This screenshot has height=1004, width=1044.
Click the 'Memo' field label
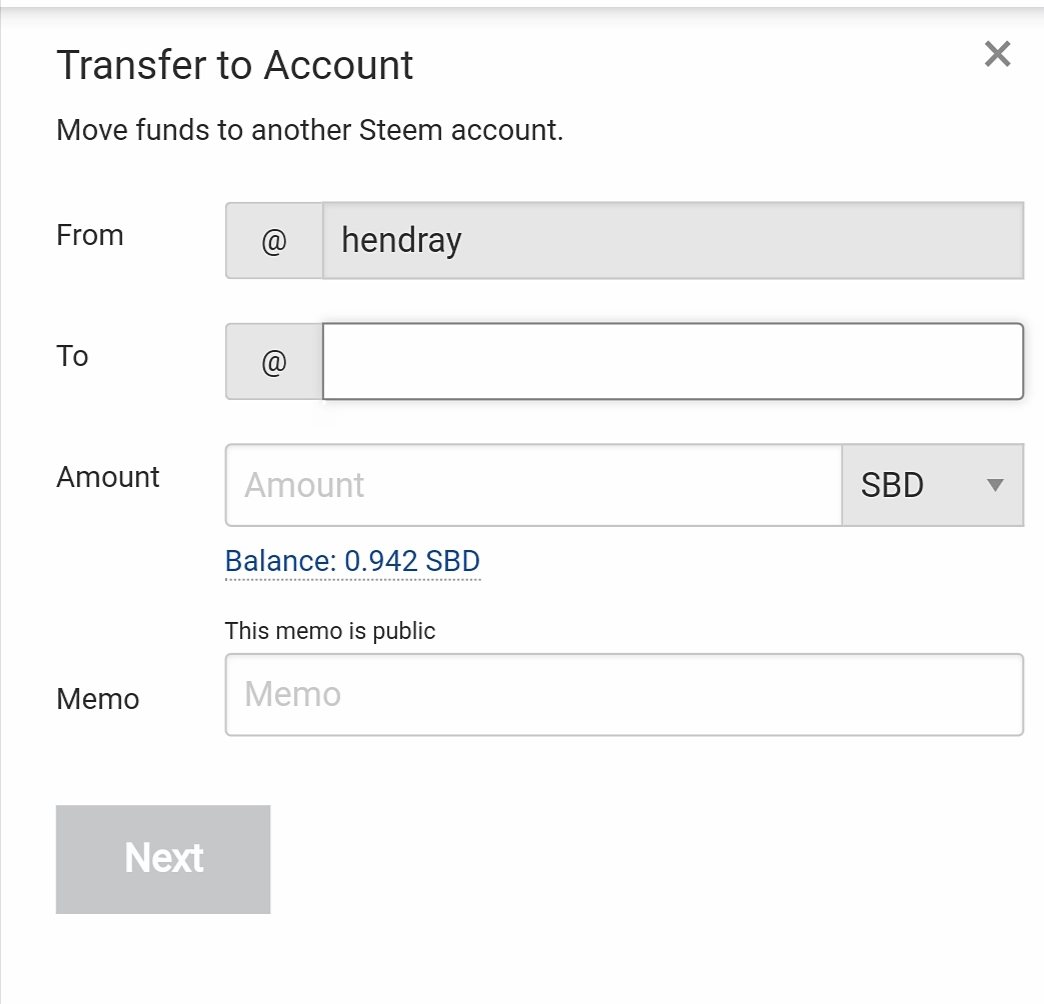point(98,699)
